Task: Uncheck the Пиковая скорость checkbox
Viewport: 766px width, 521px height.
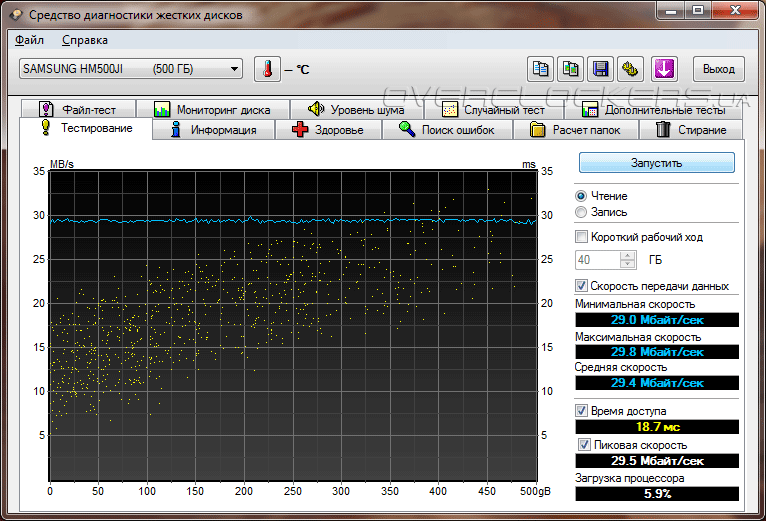Action: coord(585,444)
